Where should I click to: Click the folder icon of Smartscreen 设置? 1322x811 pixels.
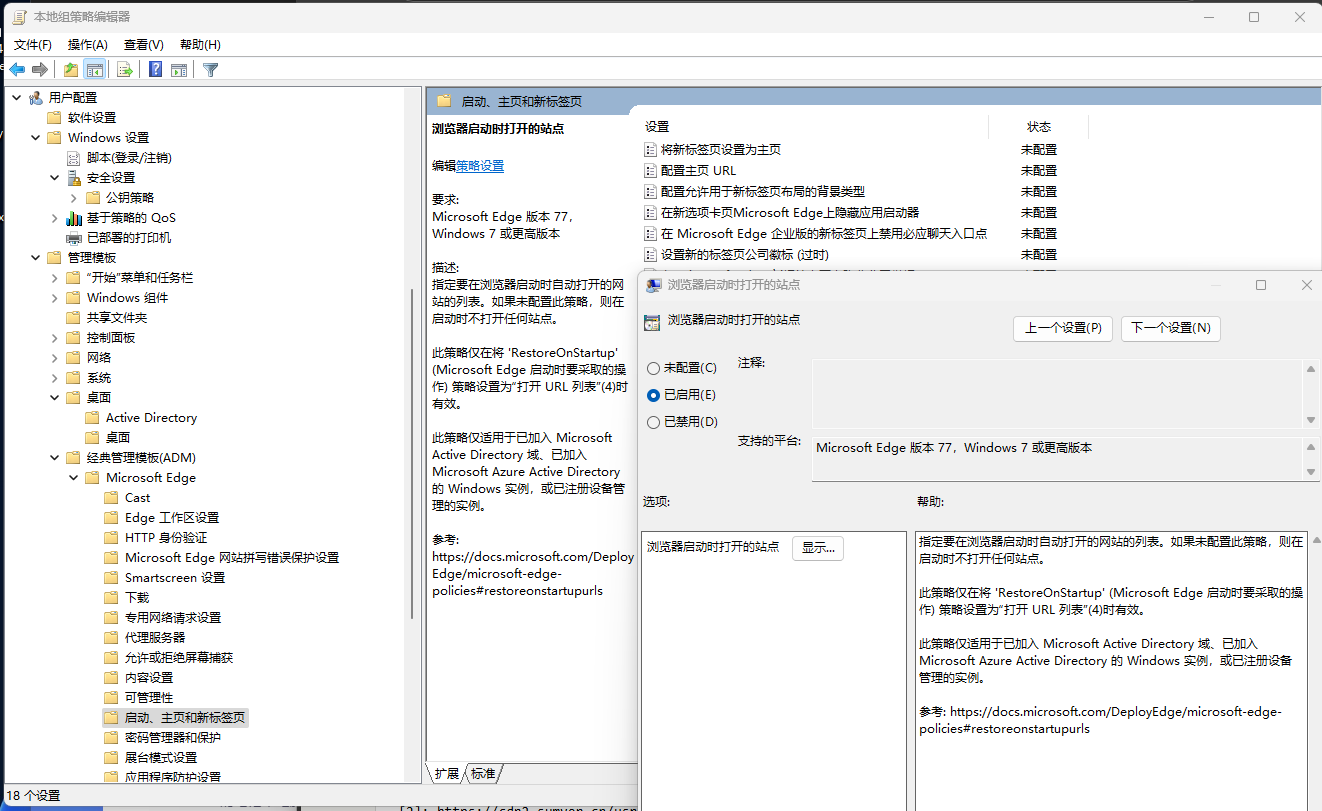click(112, 578)
